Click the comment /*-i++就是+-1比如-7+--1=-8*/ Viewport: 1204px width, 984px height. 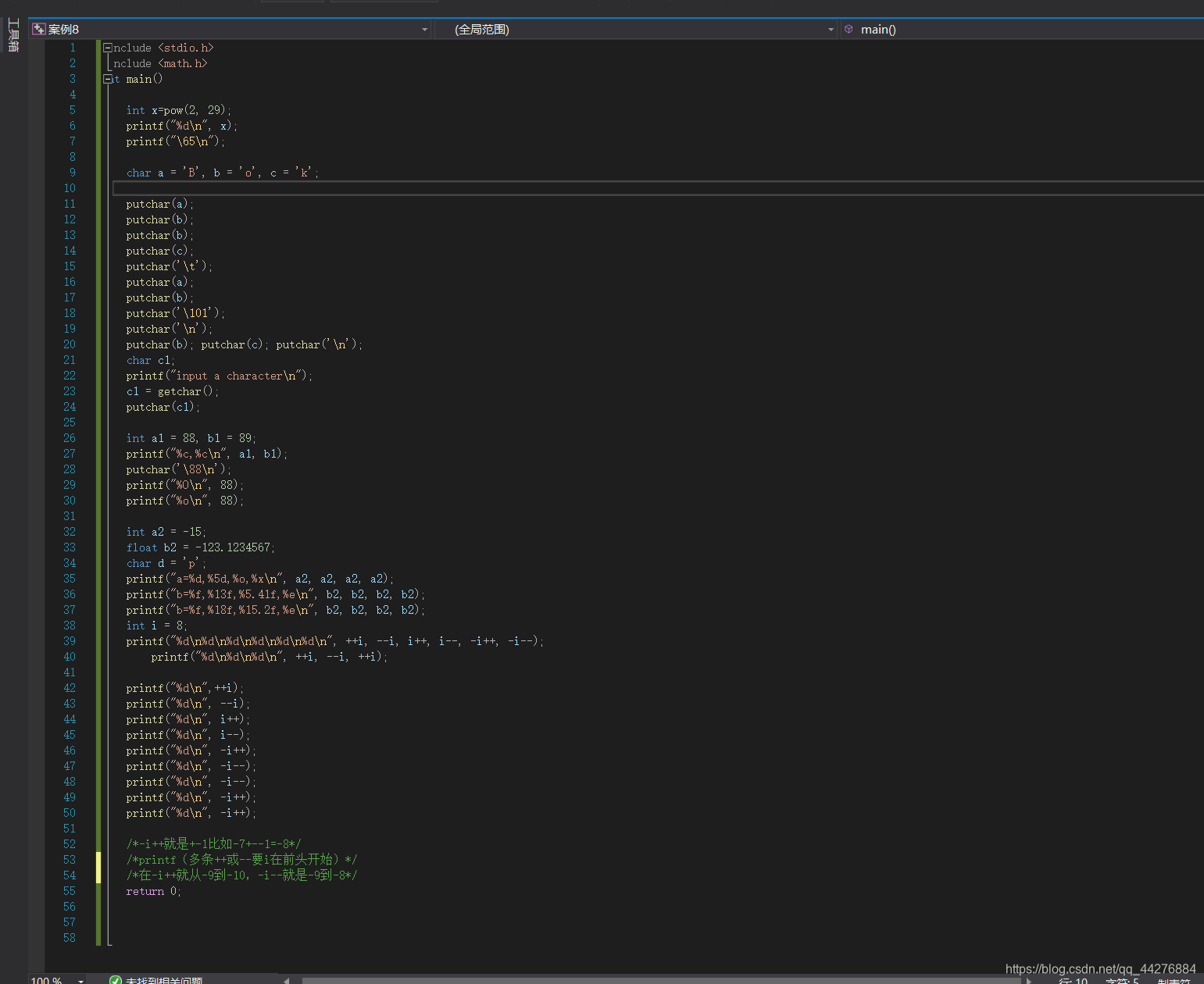(213, 844)
